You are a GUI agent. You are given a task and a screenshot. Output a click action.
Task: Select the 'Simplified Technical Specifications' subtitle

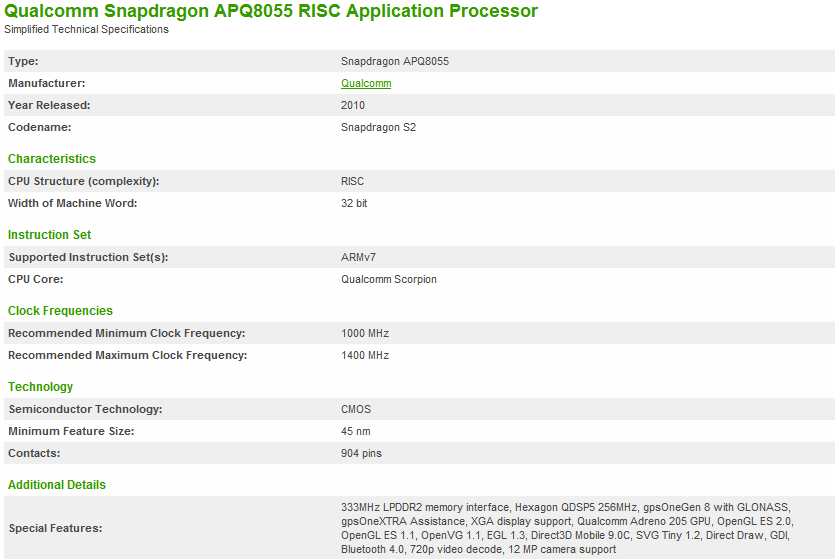[x=87, y=29]
